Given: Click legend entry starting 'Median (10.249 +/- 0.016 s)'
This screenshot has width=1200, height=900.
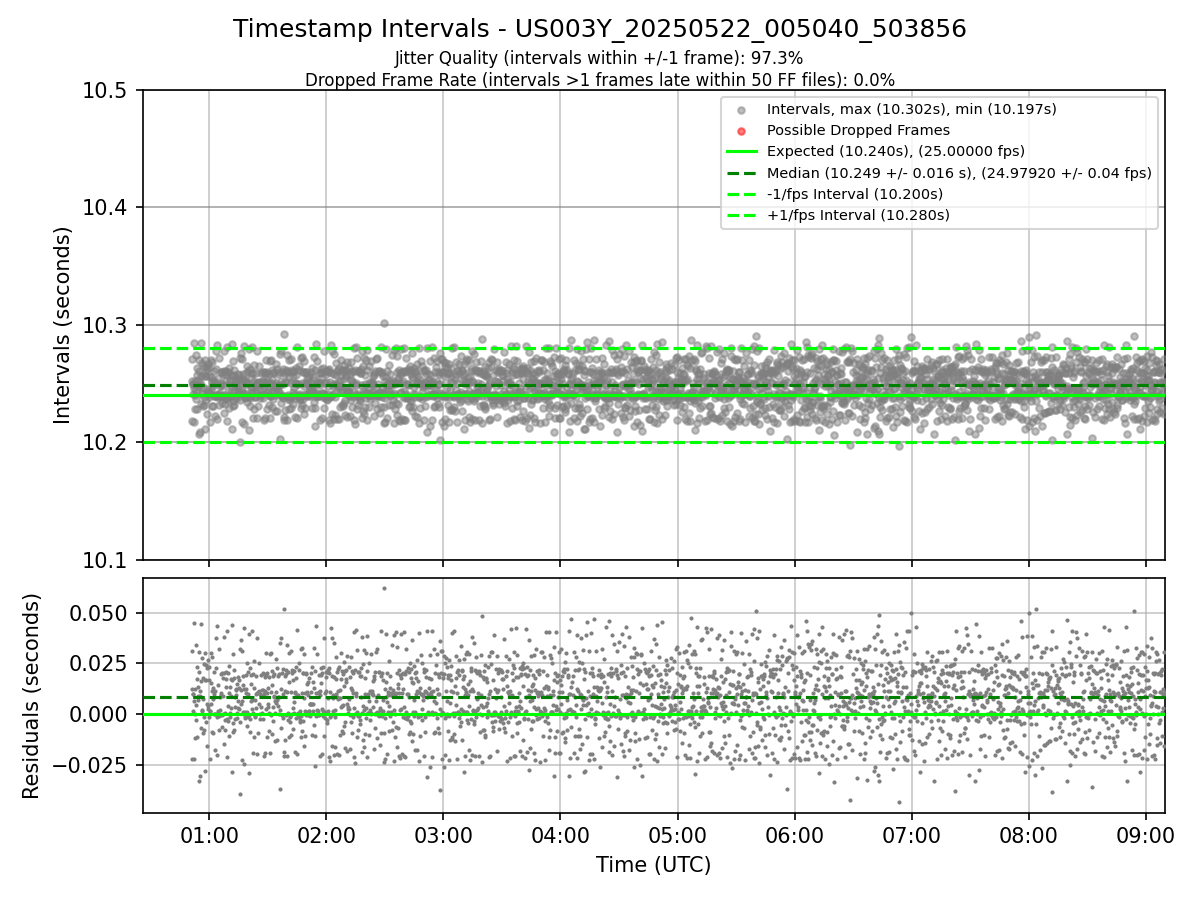Looking at the screenshot, I should (x=959, y=173).
